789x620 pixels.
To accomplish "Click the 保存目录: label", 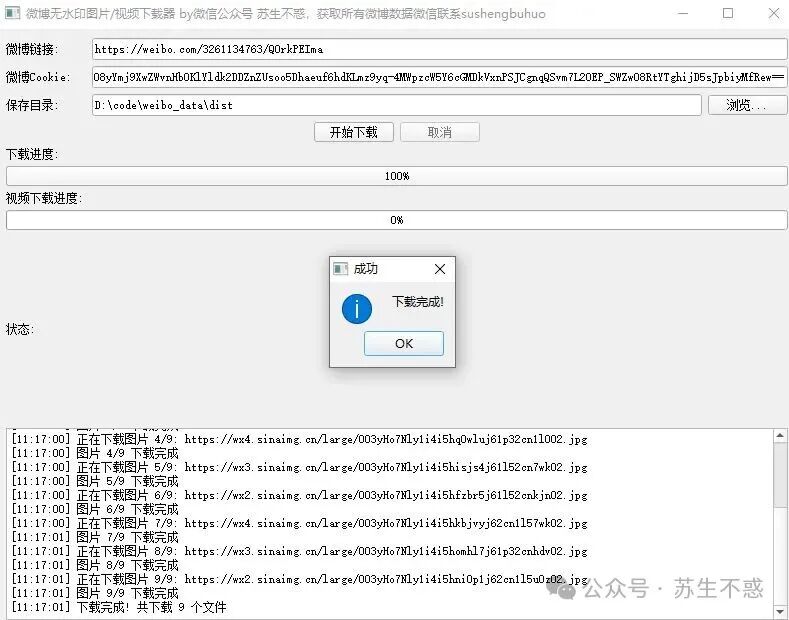I will pyautogui.click(x=32, y=105).
